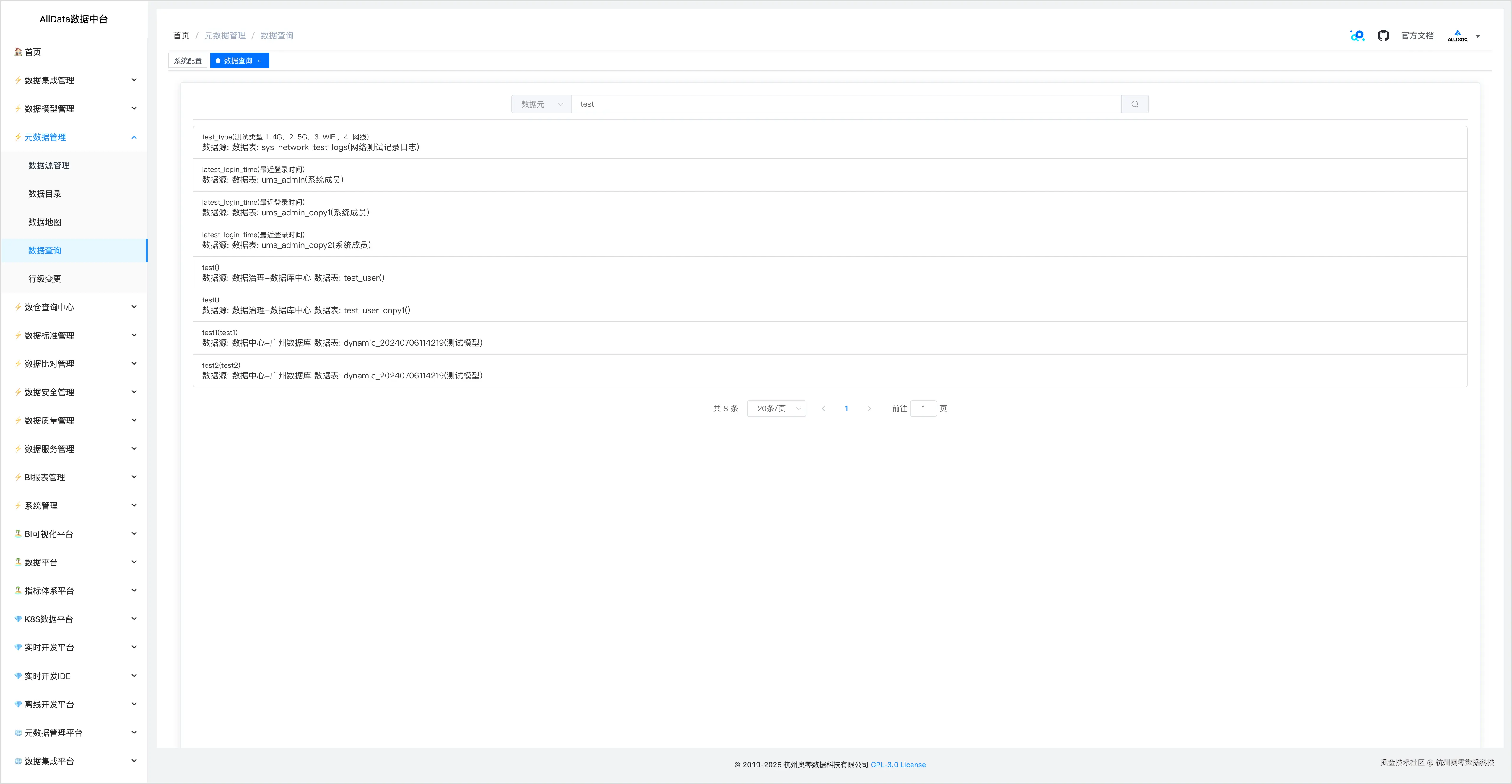The width and height of the screenshot is (1512, 784).
Task: Open 数据地图 in the sidebar submenu
Action: 45,222
